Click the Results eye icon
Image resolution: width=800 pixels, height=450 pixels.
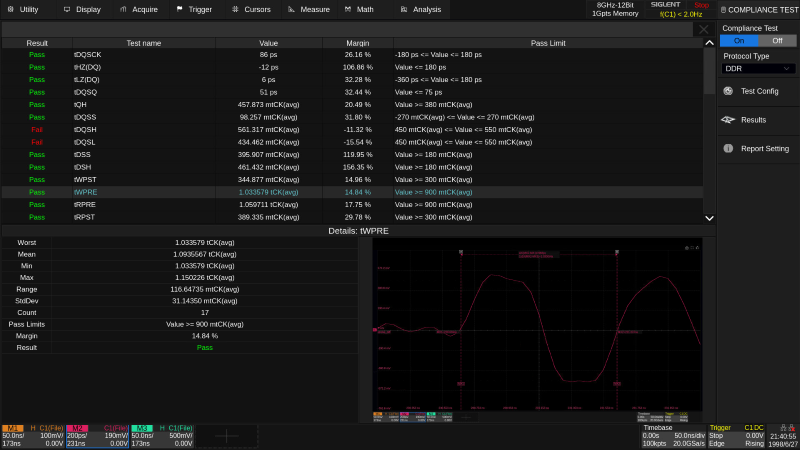point(728,119)
